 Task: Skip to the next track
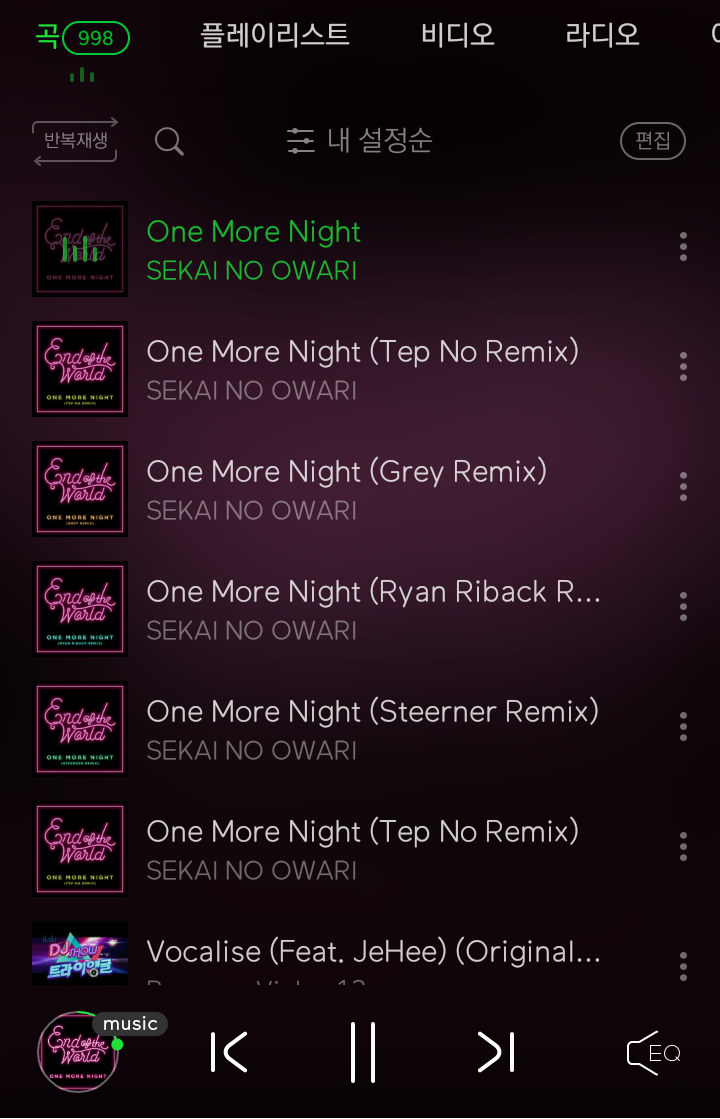[496, 1052]
